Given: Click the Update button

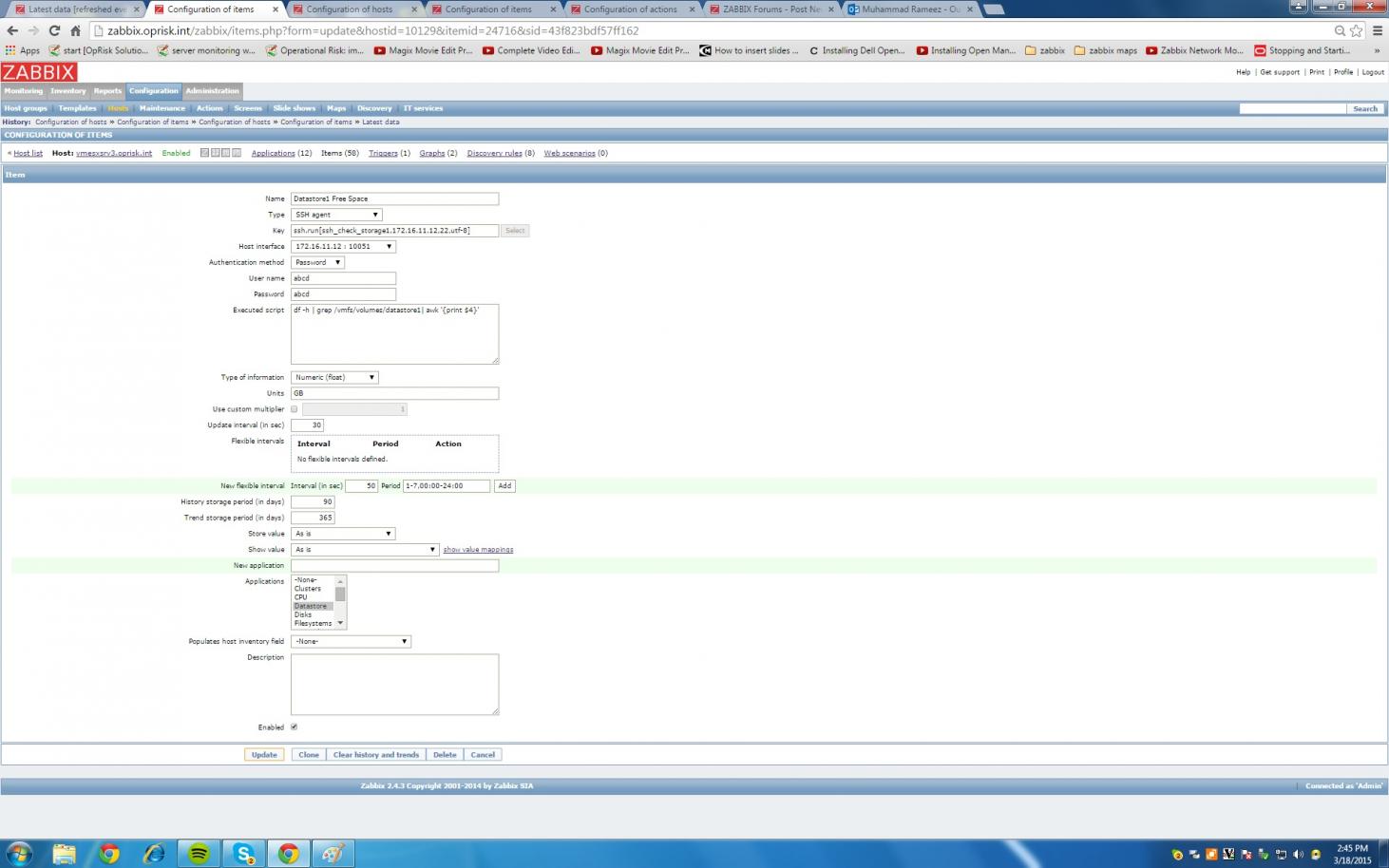Looking at the screenshot, I should click(x=264, y=755).
